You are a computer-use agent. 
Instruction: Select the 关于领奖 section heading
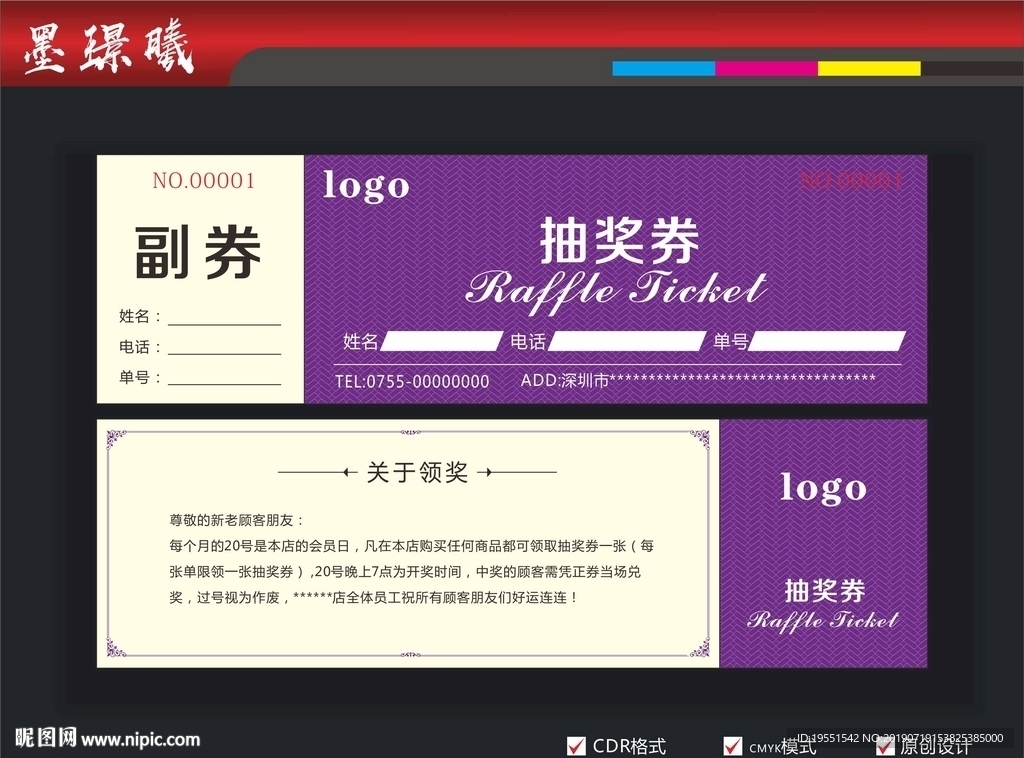[x=416, y=471]
